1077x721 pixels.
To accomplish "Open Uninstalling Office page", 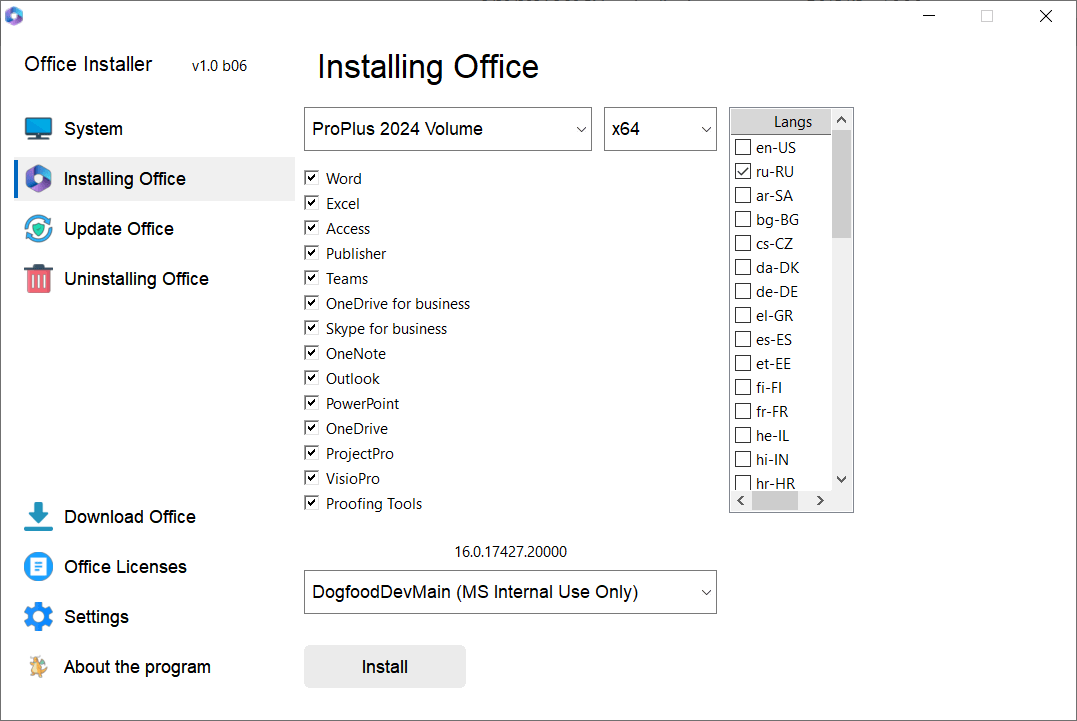I will (x=137, y=279).
